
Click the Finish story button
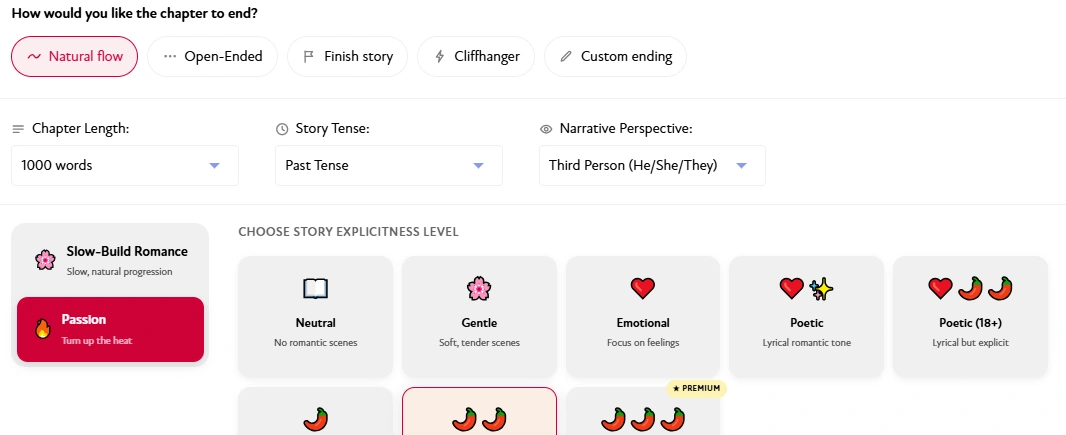(347, 56)
